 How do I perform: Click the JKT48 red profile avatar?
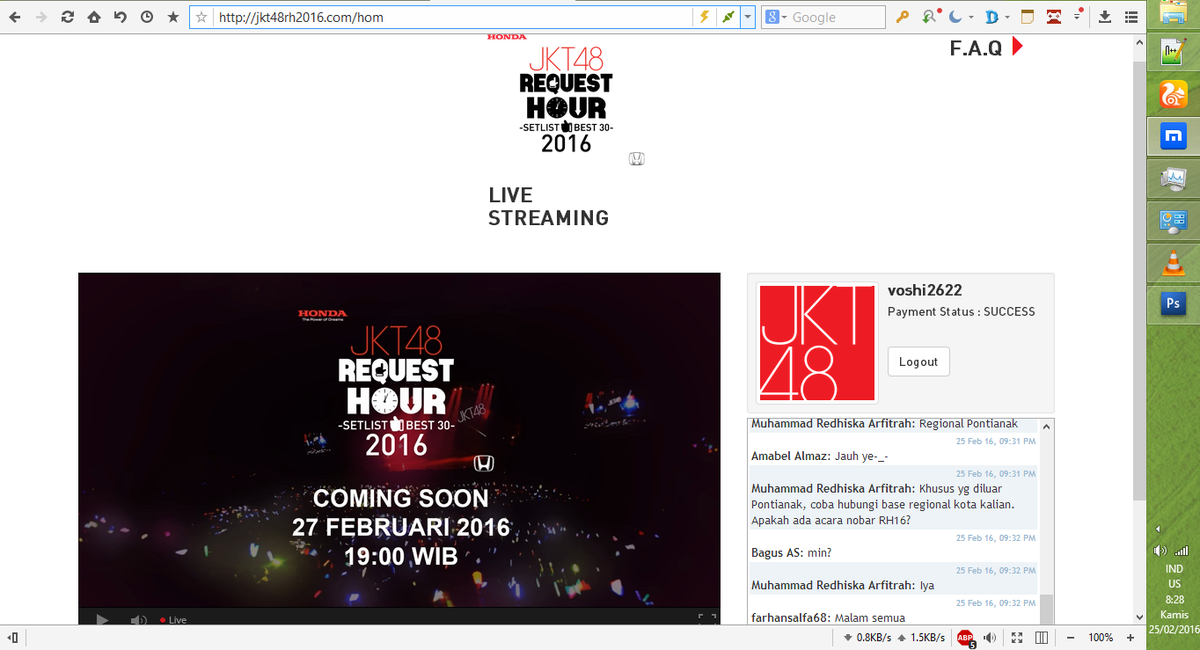tap(818, 343)
